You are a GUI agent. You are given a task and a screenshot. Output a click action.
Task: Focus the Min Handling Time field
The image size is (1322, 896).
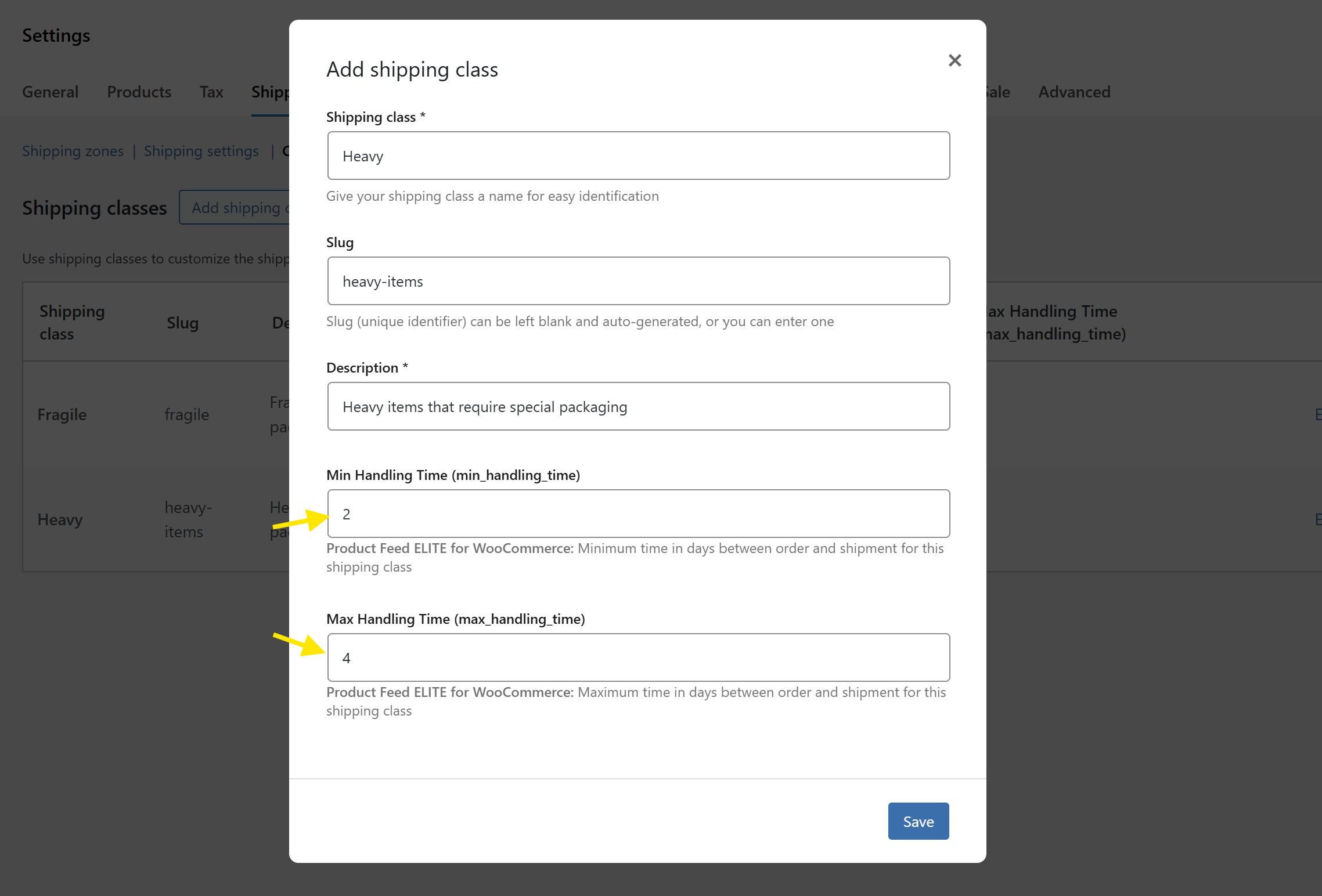pos(638,514)
